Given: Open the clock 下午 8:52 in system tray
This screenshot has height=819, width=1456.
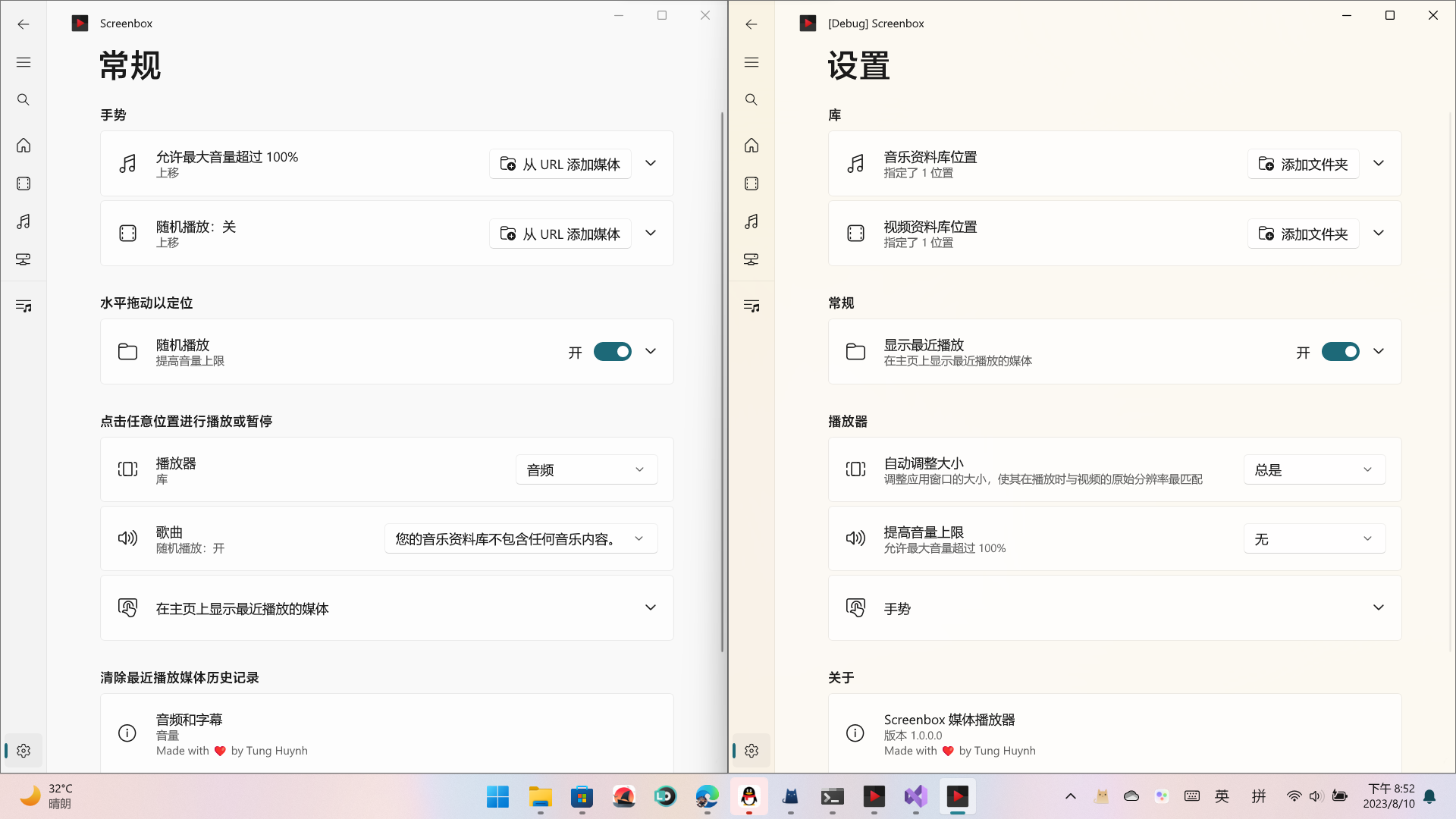Looking at the screenshot, I should 1389,796.
